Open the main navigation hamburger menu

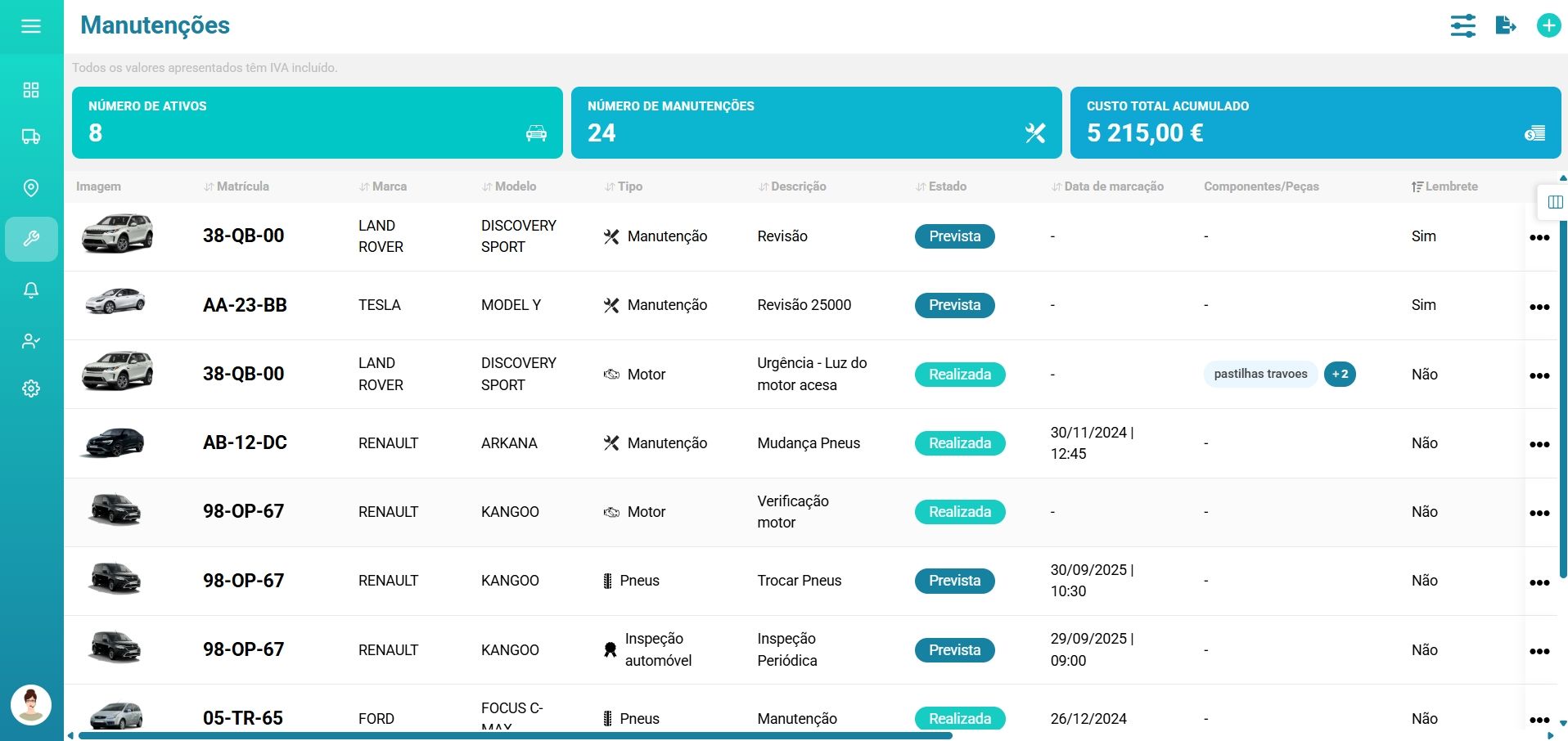click(x=31, y=25)
